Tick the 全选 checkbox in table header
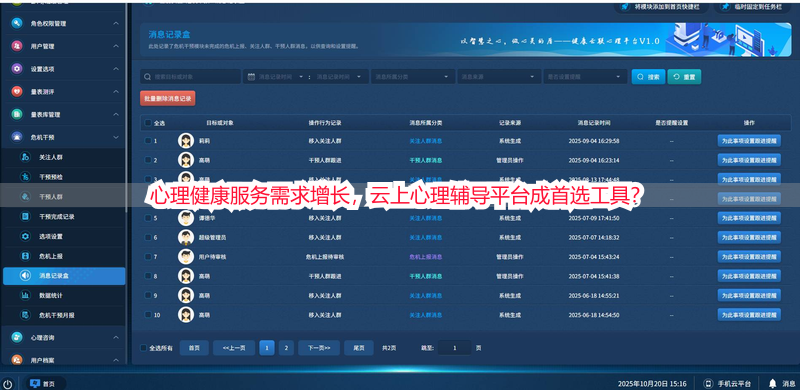 (148, 123)
